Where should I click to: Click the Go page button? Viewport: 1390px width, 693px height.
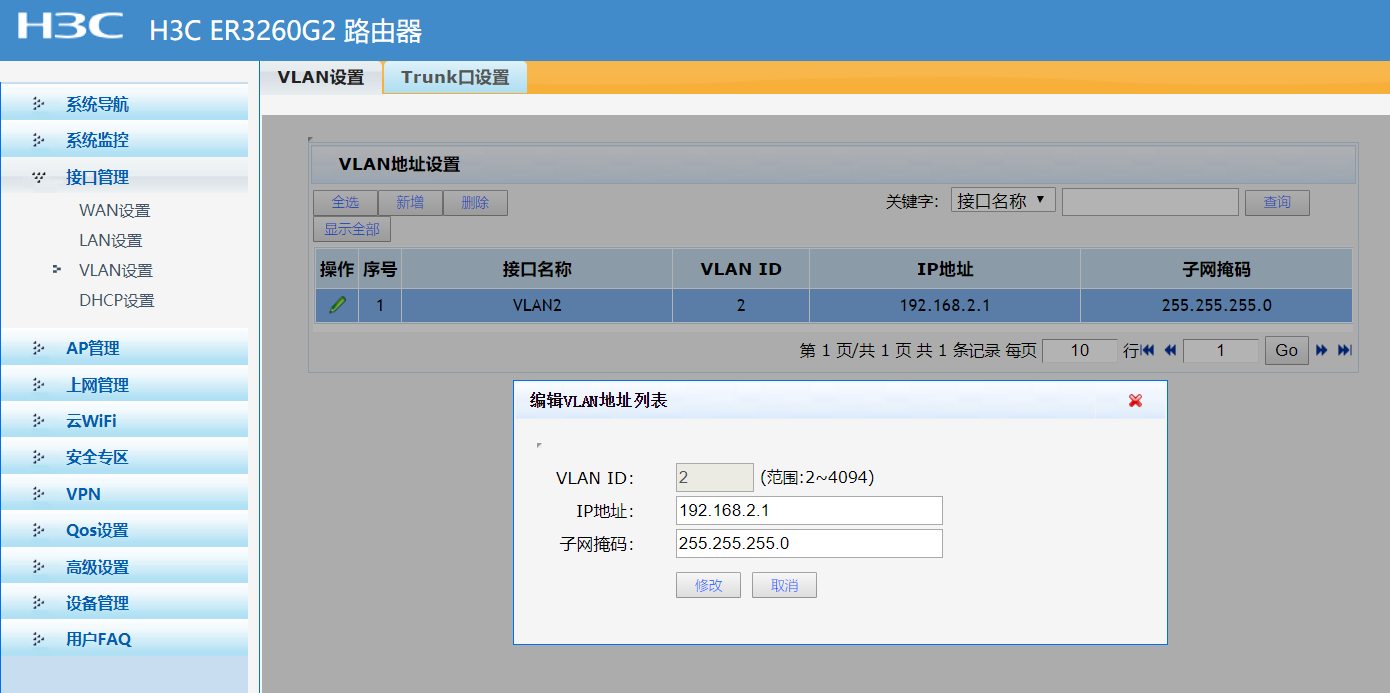[x=1287, y=350]
